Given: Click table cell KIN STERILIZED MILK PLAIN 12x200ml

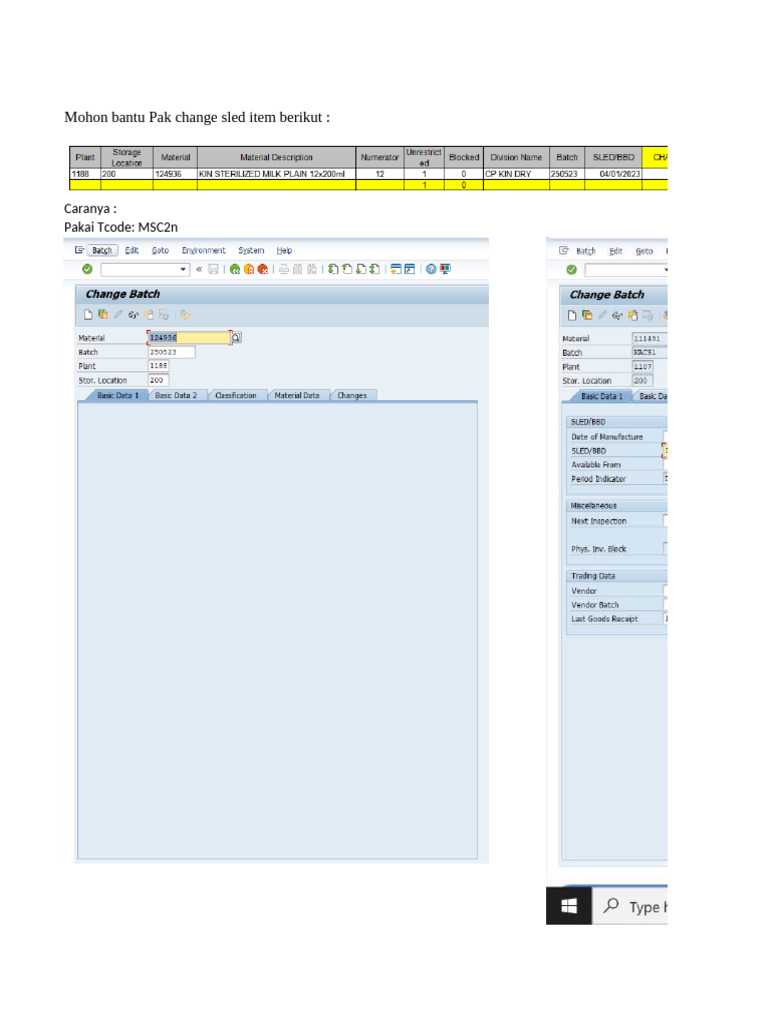Looking at the screenshot, I should (x=276, y=174).
